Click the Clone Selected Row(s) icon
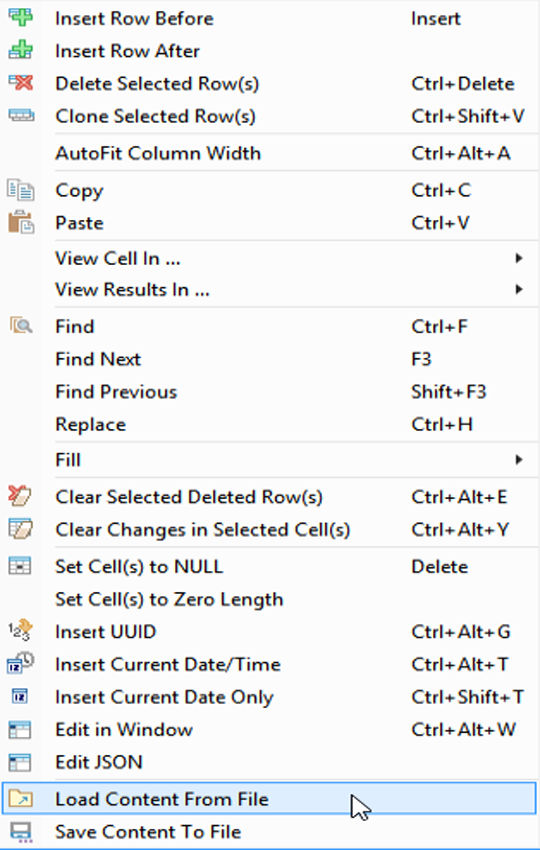Screen dimensions: 540x850 [21, 115]
